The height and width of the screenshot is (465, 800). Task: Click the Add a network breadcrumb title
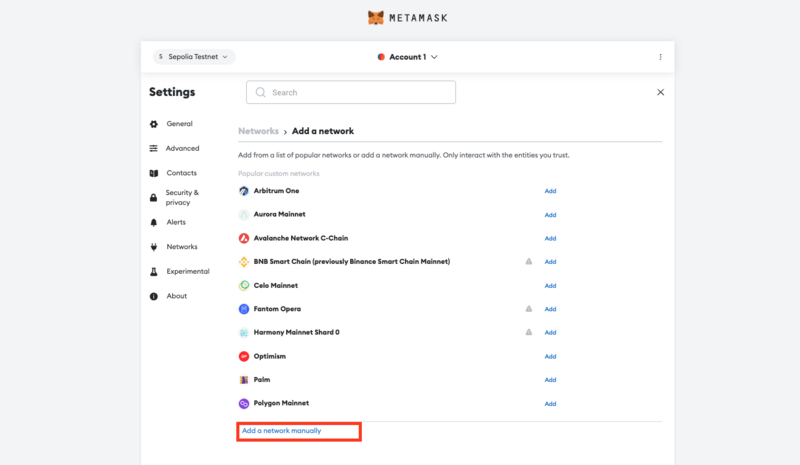coord(323,131)
